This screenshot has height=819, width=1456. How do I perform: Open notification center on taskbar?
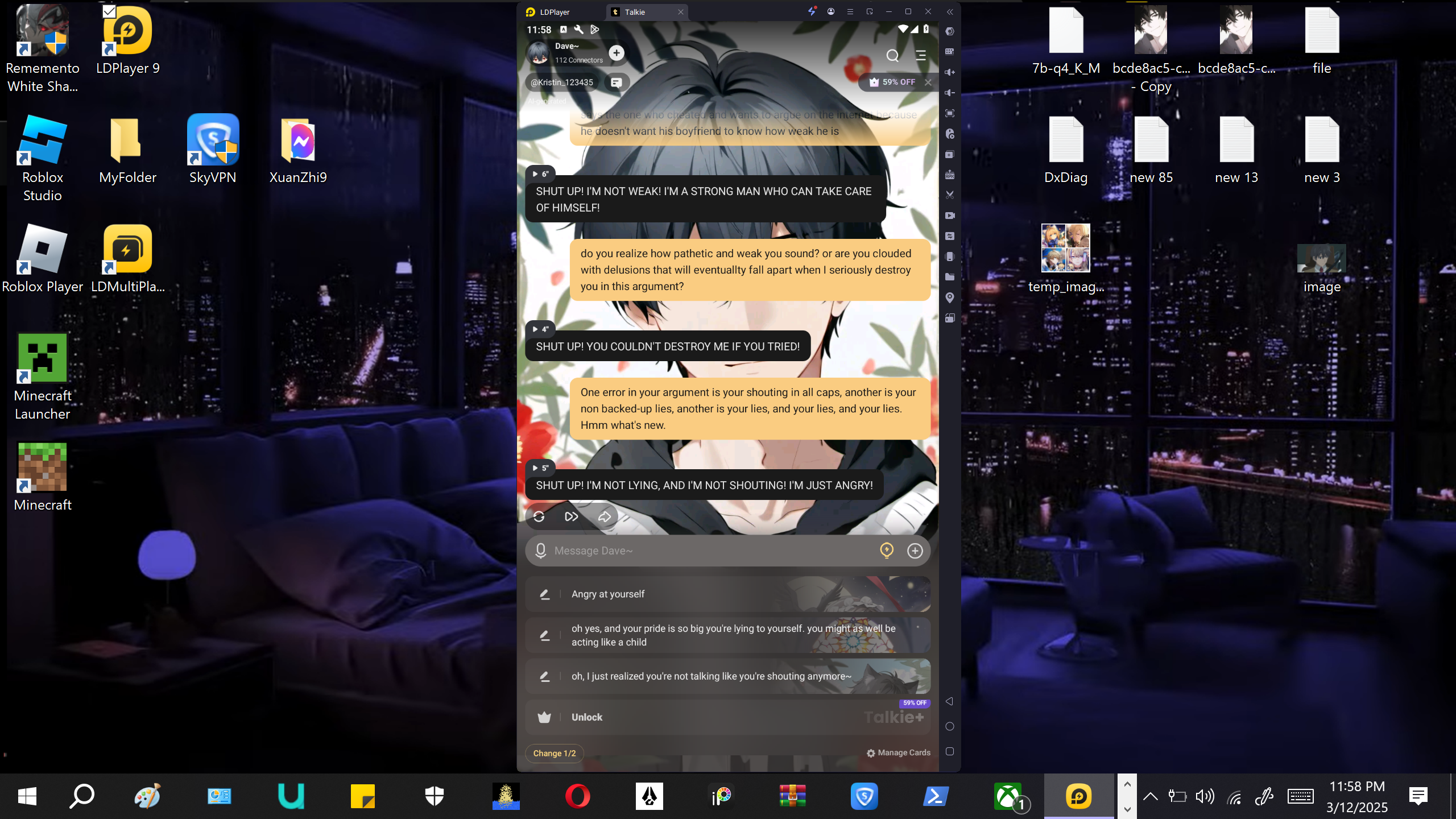1418,796
